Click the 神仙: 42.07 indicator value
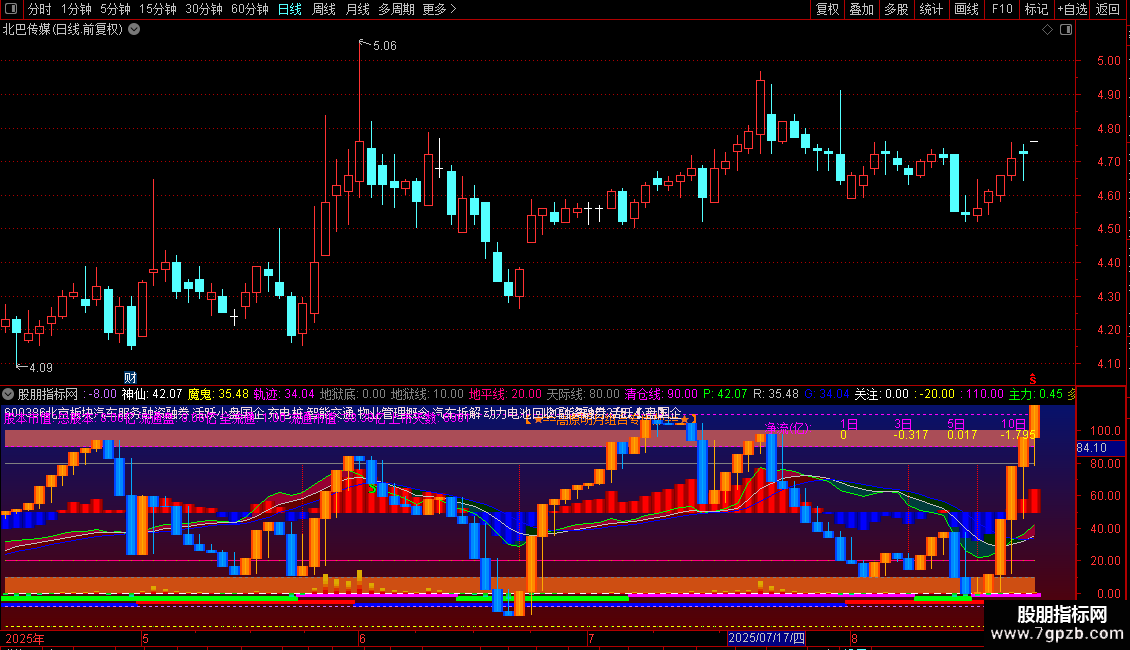 click(x=152, y=394)
